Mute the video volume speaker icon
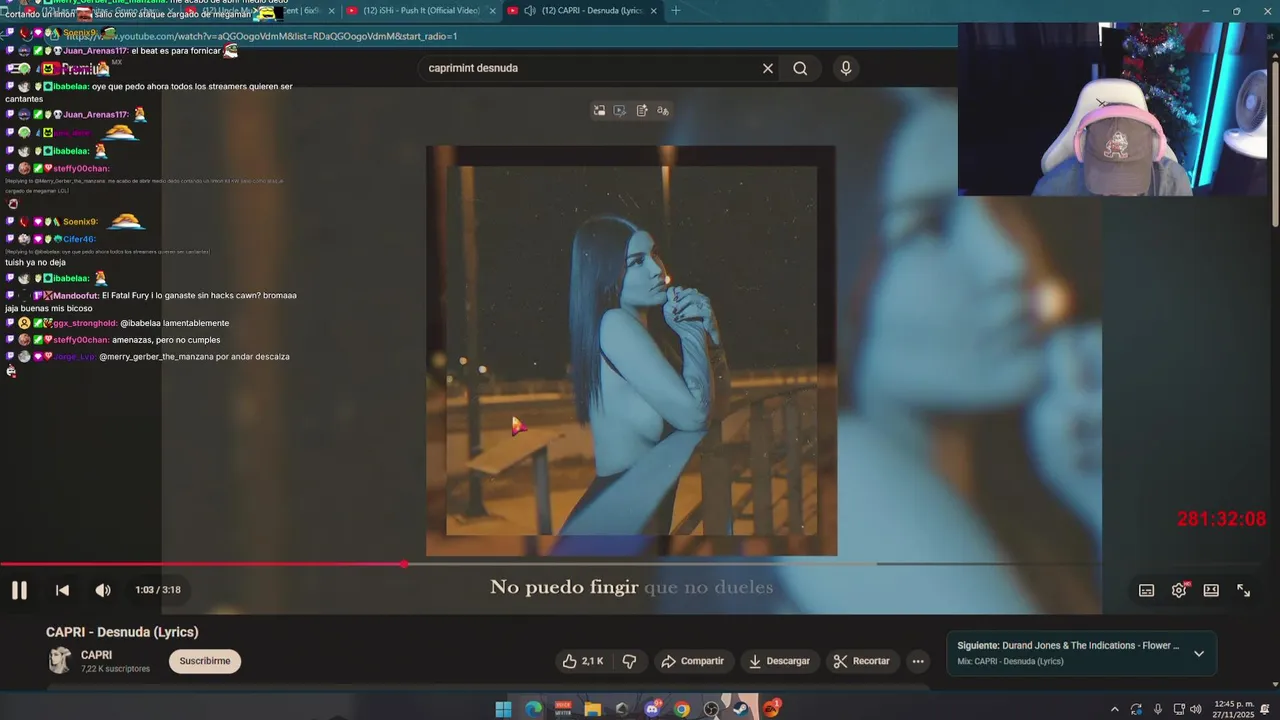 point(103,590)
